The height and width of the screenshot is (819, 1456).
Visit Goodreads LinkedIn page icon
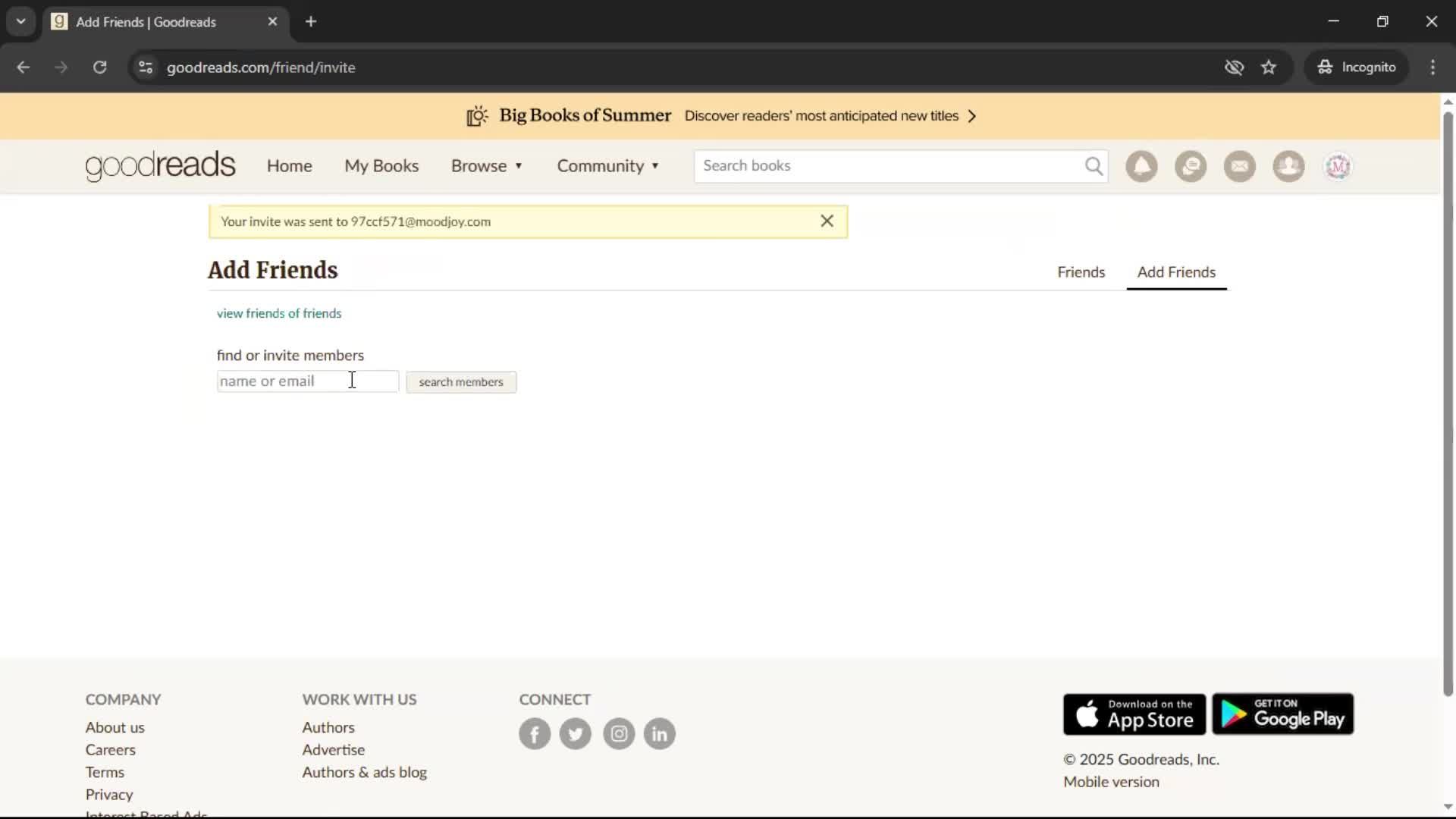coord(660,733)
